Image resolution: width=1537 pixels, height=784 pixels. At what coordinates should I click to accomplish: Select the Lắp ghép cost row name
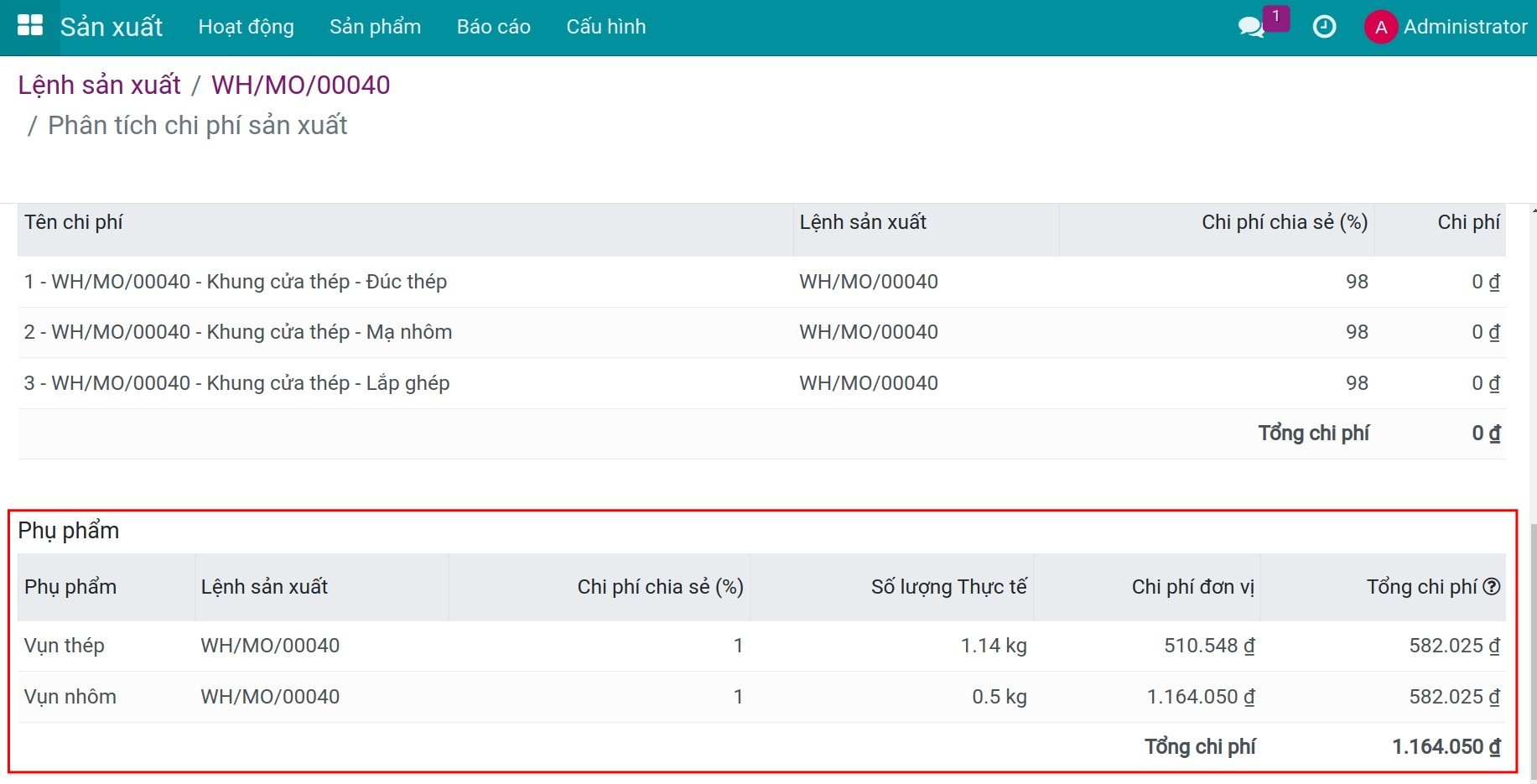[x=237, y=383]
